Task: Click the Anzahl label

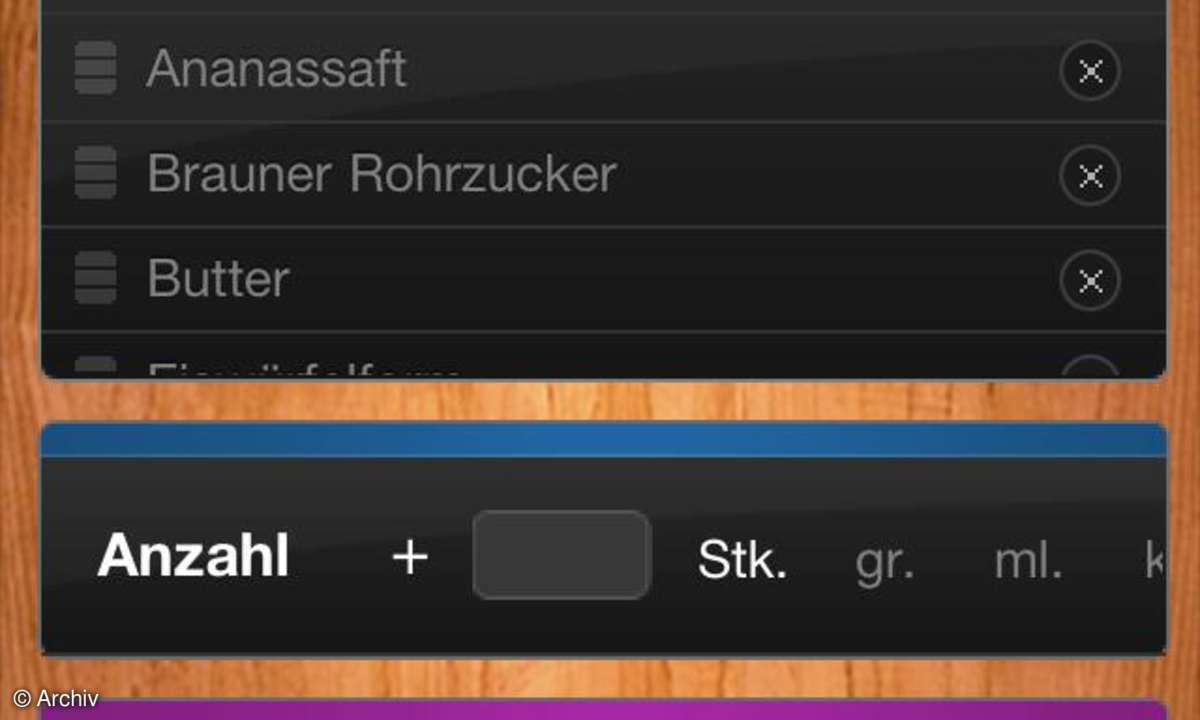Action: coord(193,556)
